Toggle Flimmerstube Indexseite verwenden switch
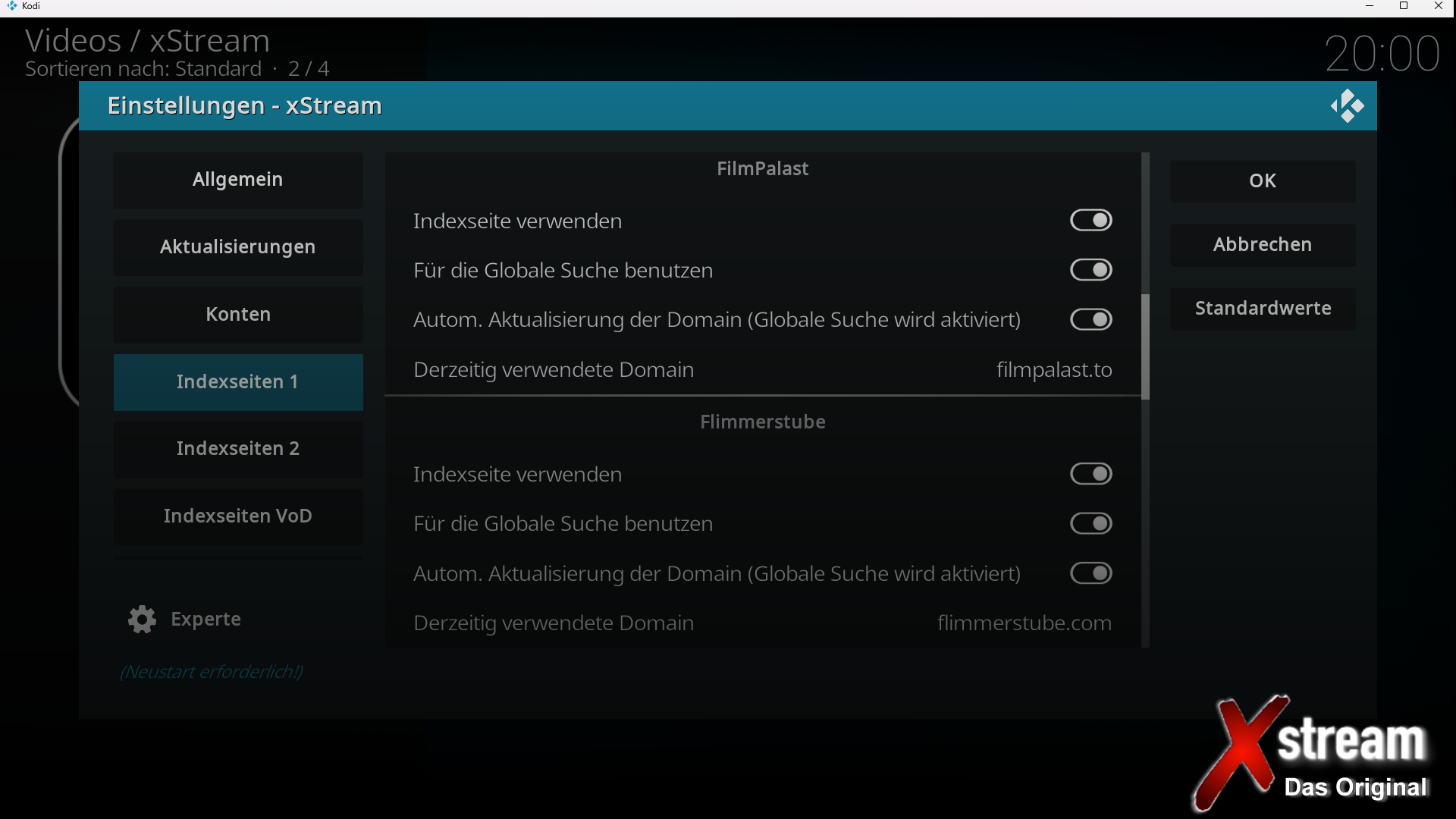The image size is (1456, 819). pyautogui.click(x=1090, y=474)
